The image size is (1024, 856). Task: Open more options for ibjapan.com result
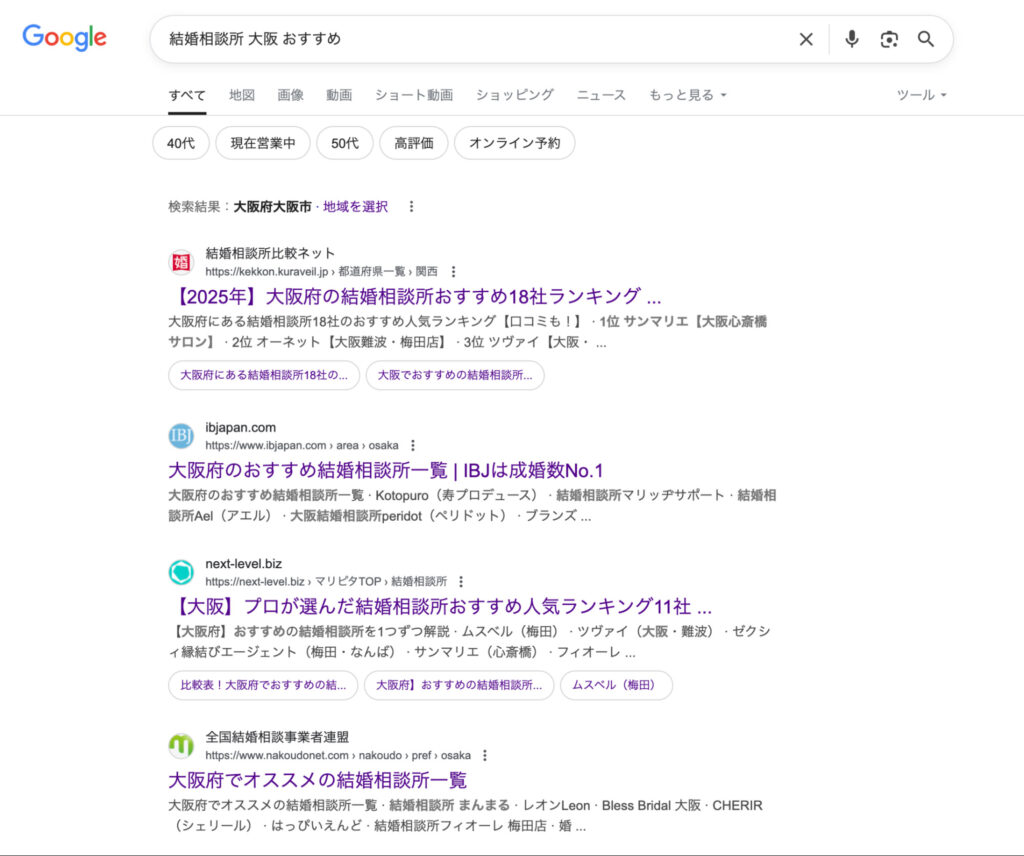(x=413, y=445)
